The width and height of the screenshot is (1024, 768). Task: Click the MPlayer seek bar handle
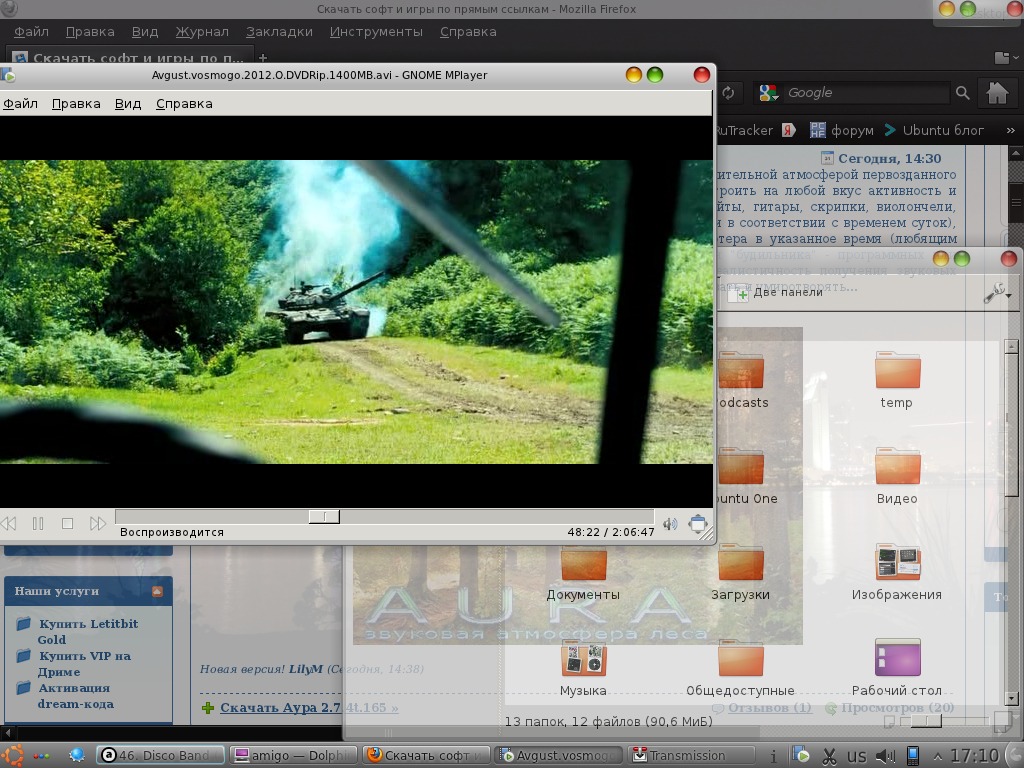pos(324,517)
